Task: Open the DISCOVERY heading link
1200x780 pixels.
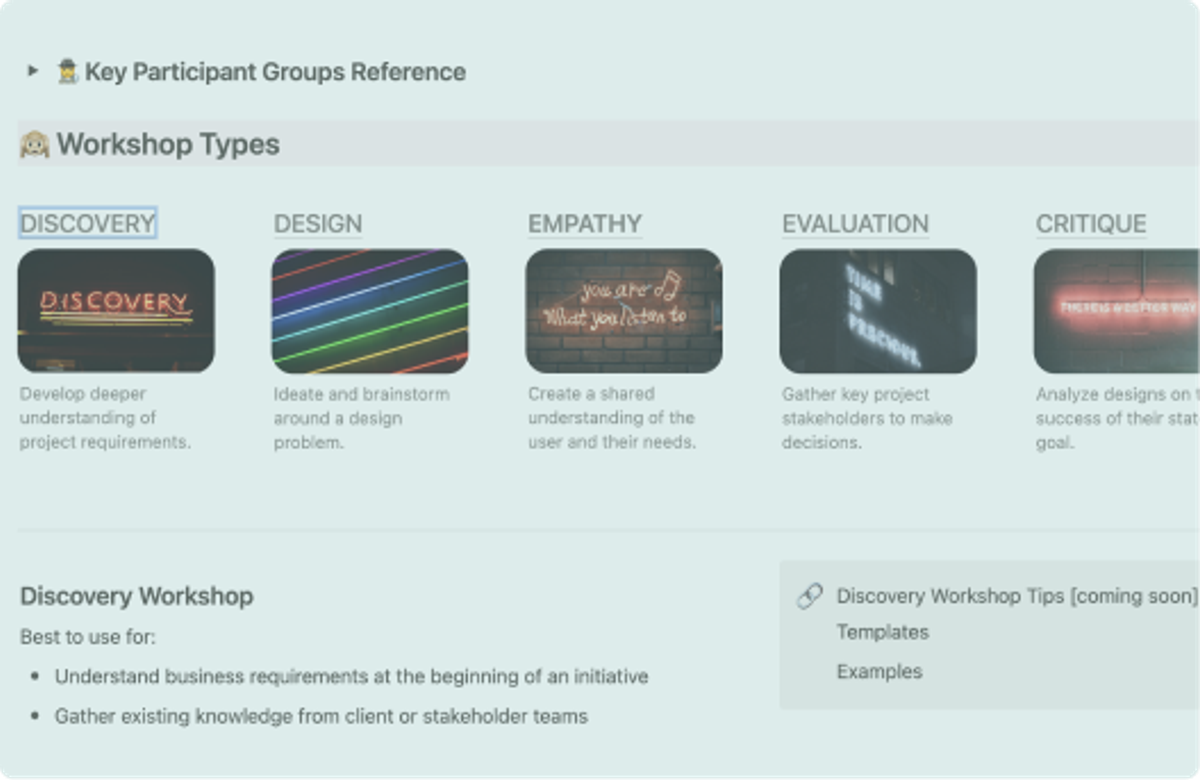Action: click(88, 223)
